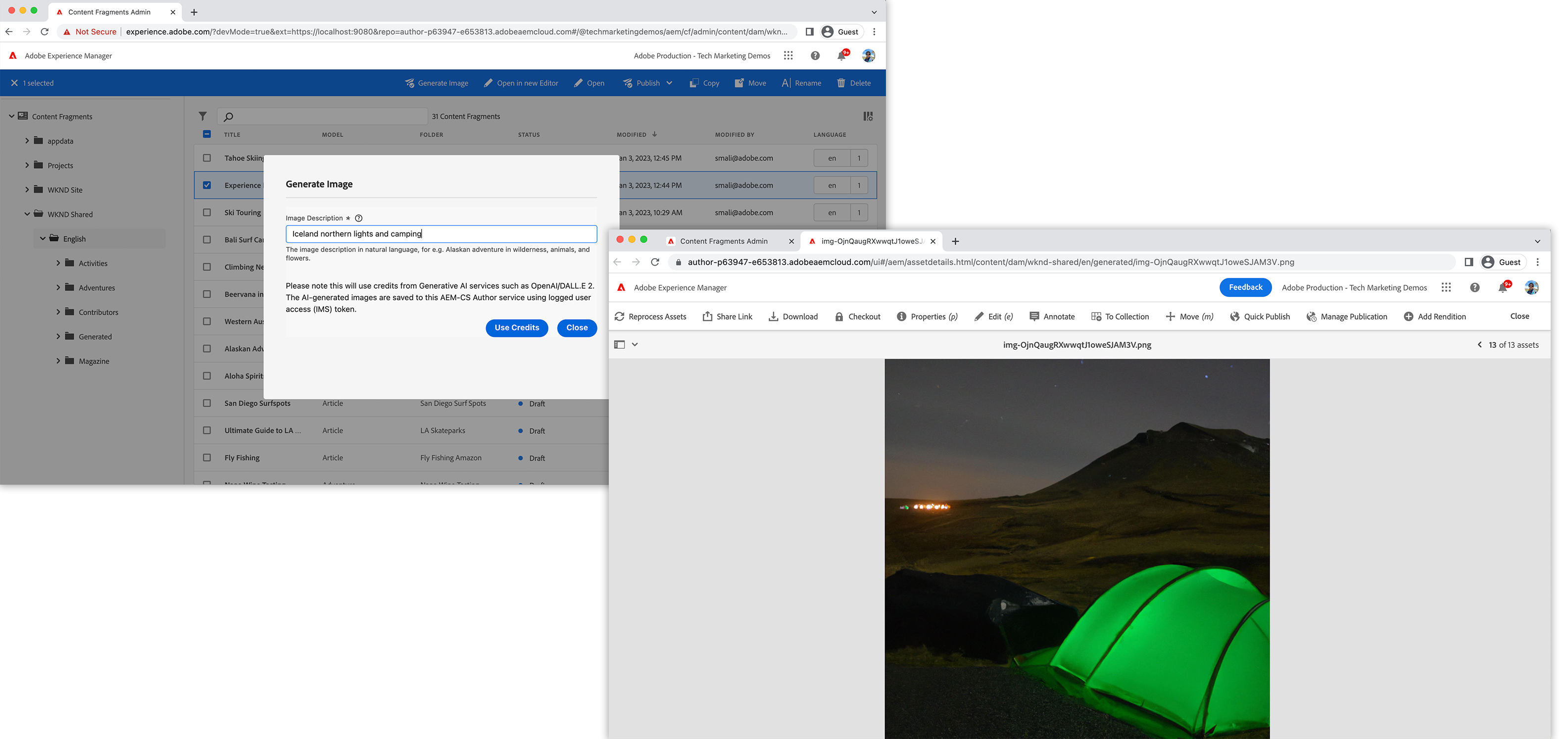Click the Image Description text field
The width and height of the screenshot is (1568, 739).
[x=441, y=234]
